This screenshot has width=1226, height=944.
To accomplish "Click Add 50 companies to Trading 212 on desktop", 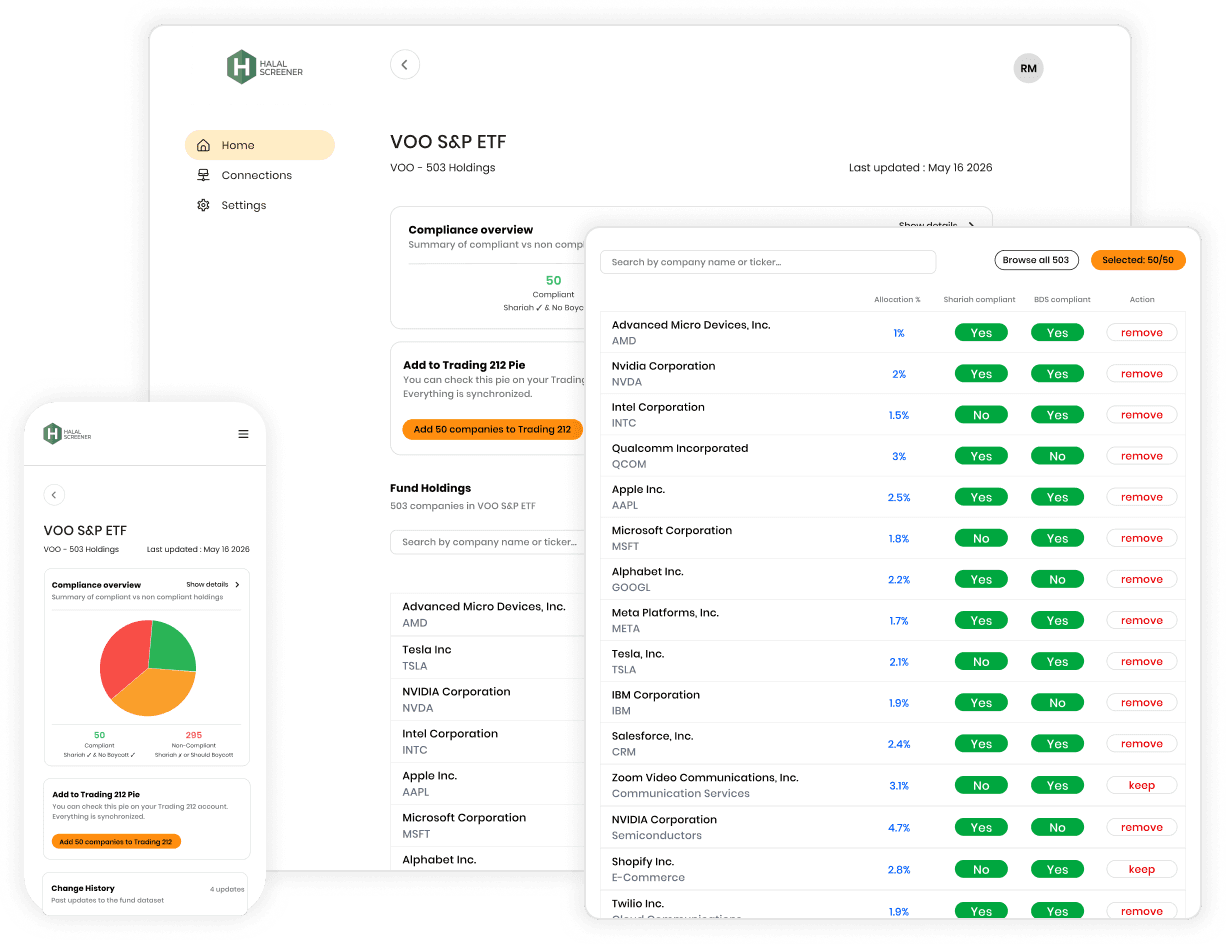I will (x=492, y=429).
